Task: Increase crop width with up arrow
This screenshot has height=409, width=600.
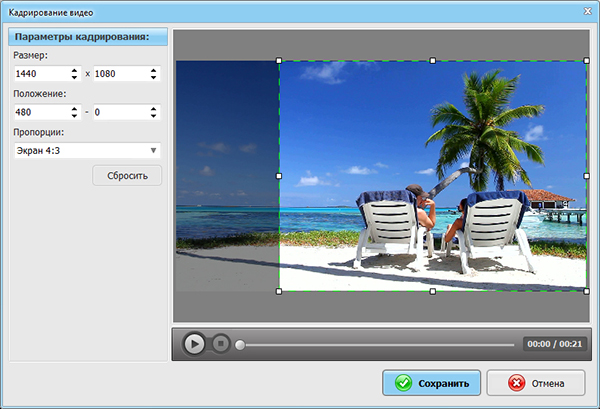Action: 74,70
